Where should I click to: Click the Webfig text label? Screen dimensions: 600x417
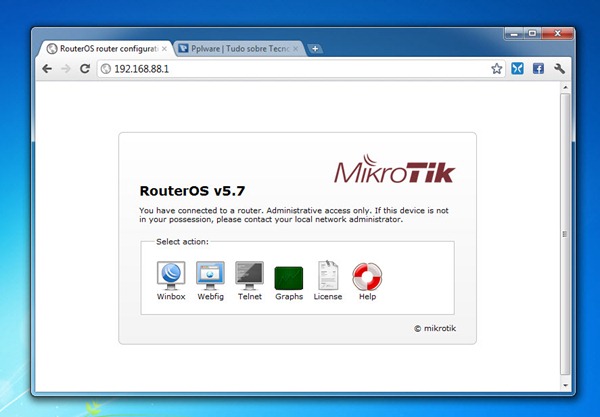click(x=210, y=296)
